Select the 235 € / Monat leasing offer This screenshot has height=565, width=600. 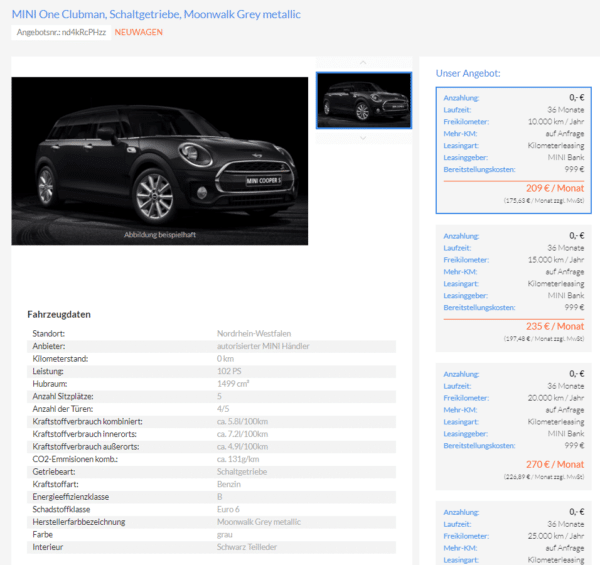(x=514, y=288)
